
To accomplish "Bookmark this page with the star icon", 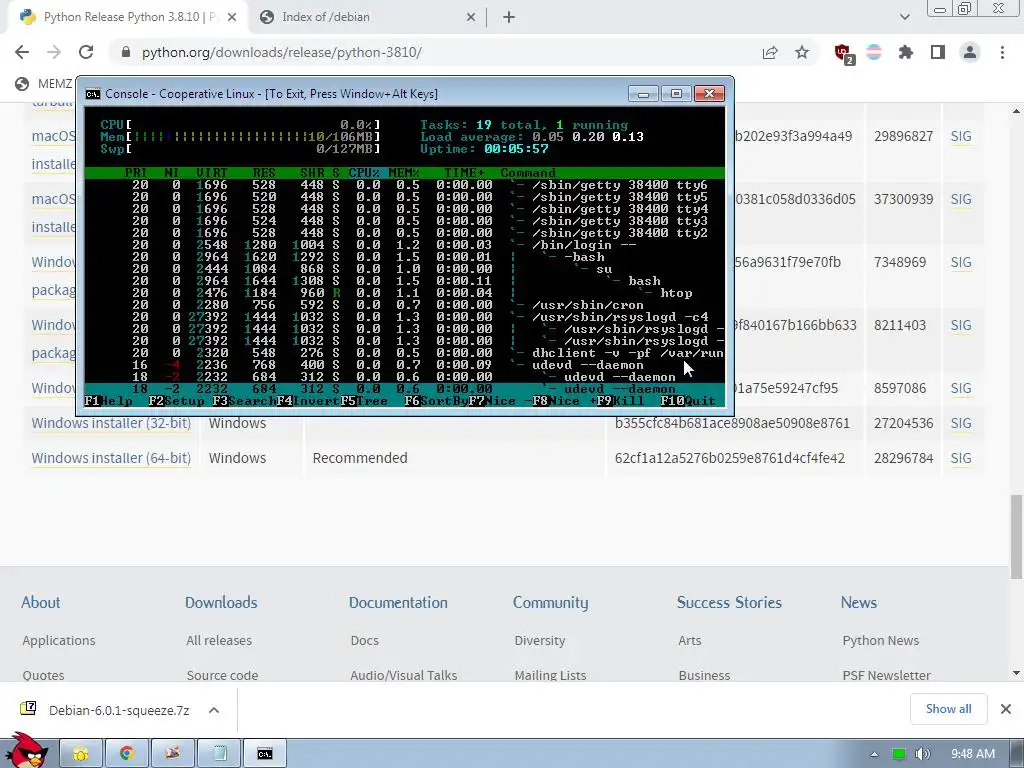I will pos(802,52).
